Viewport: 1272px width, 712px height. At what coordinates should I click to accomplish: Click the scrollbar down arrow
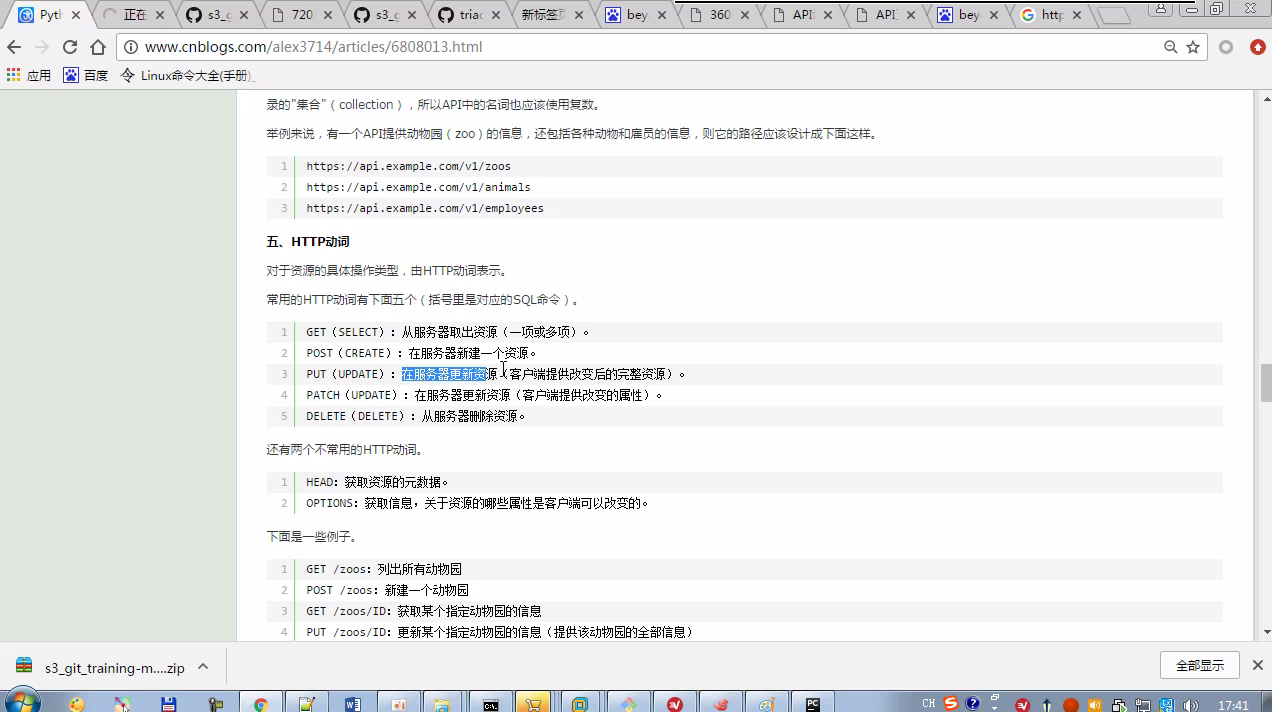pyautogui.click(x=1265, y=632)
